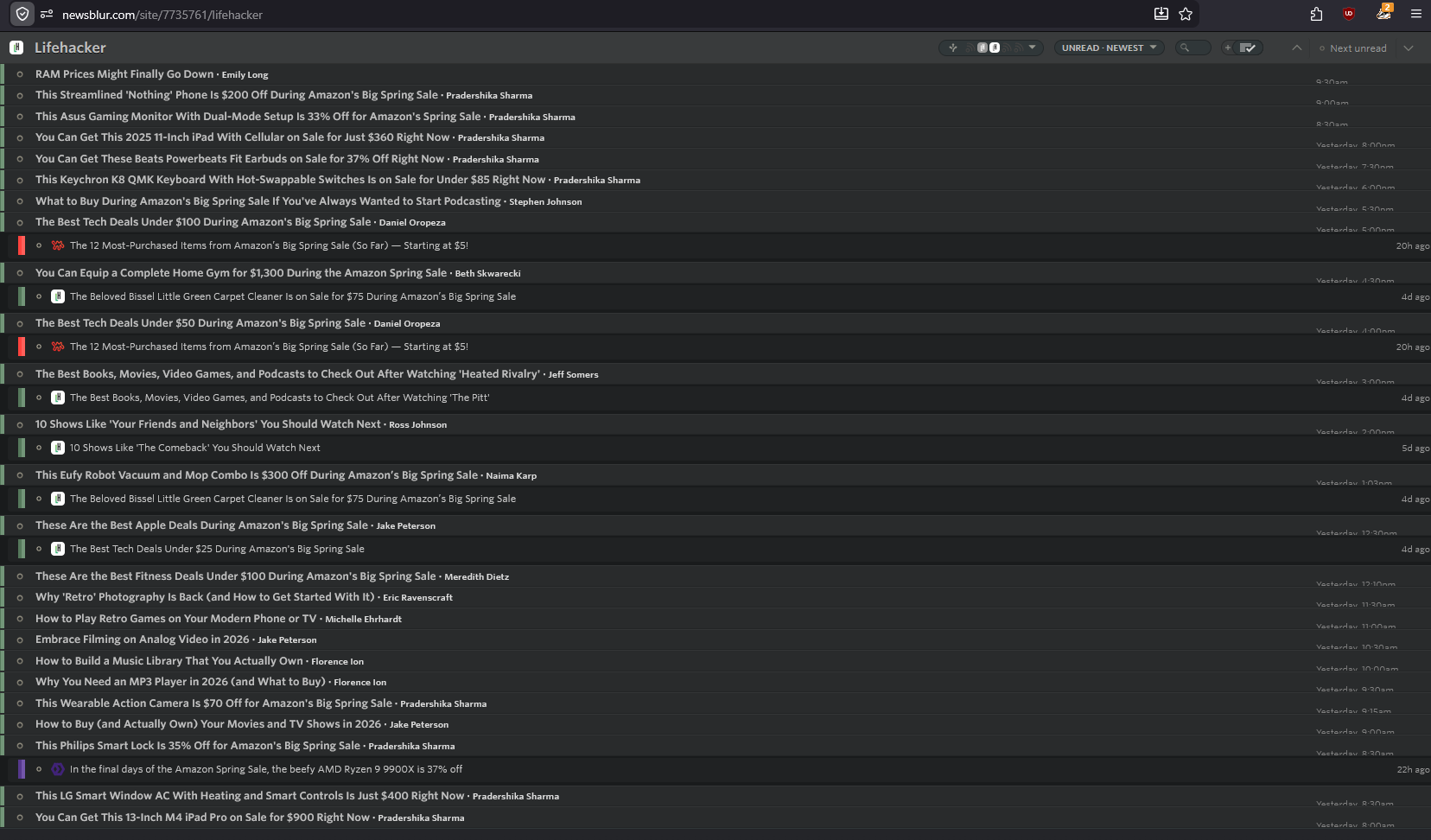Image resolution: width=1431 pixels, height=840 pixels.
Task: Toggle unread dot for RAM Prices story
Action: tap(20, 74)
